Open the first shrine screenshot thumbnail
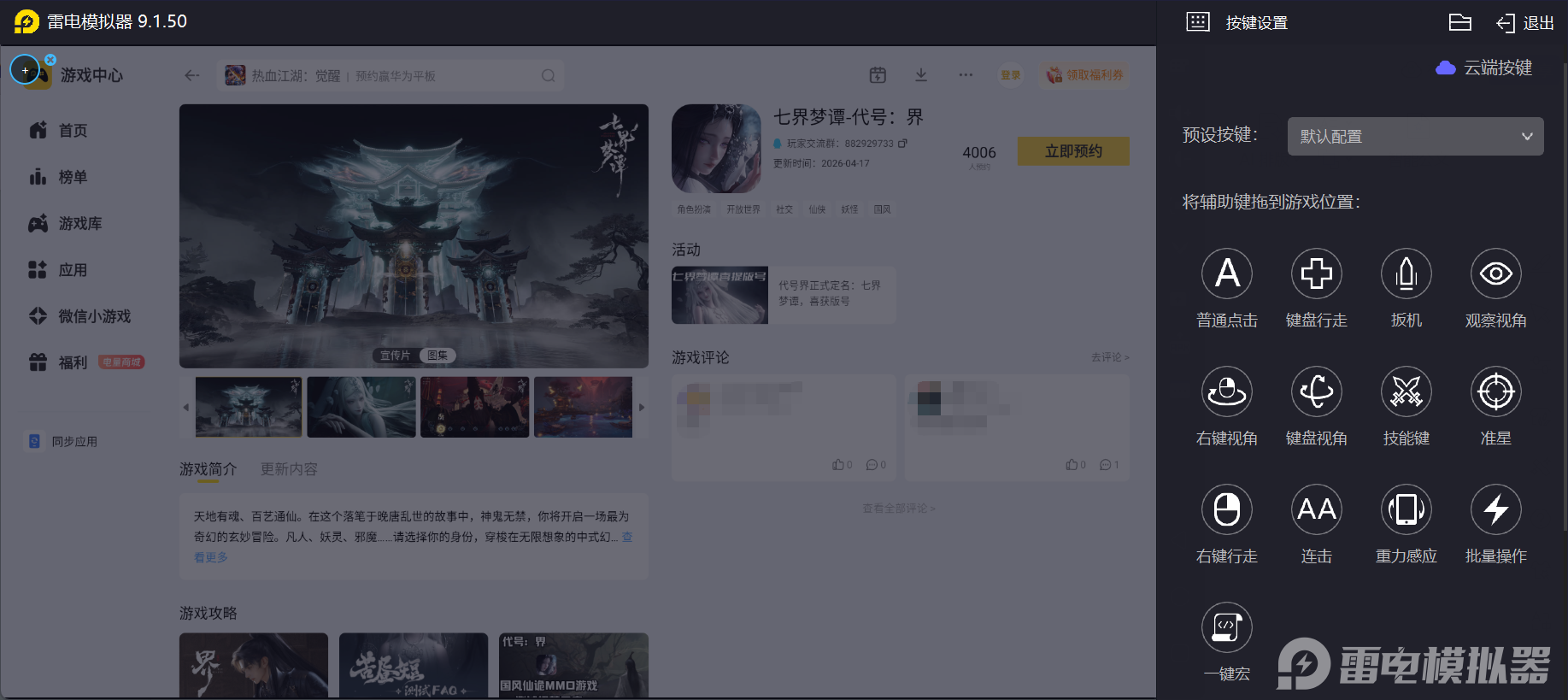Viewport: 1568px width, 700px height. (x=249, y=407)
